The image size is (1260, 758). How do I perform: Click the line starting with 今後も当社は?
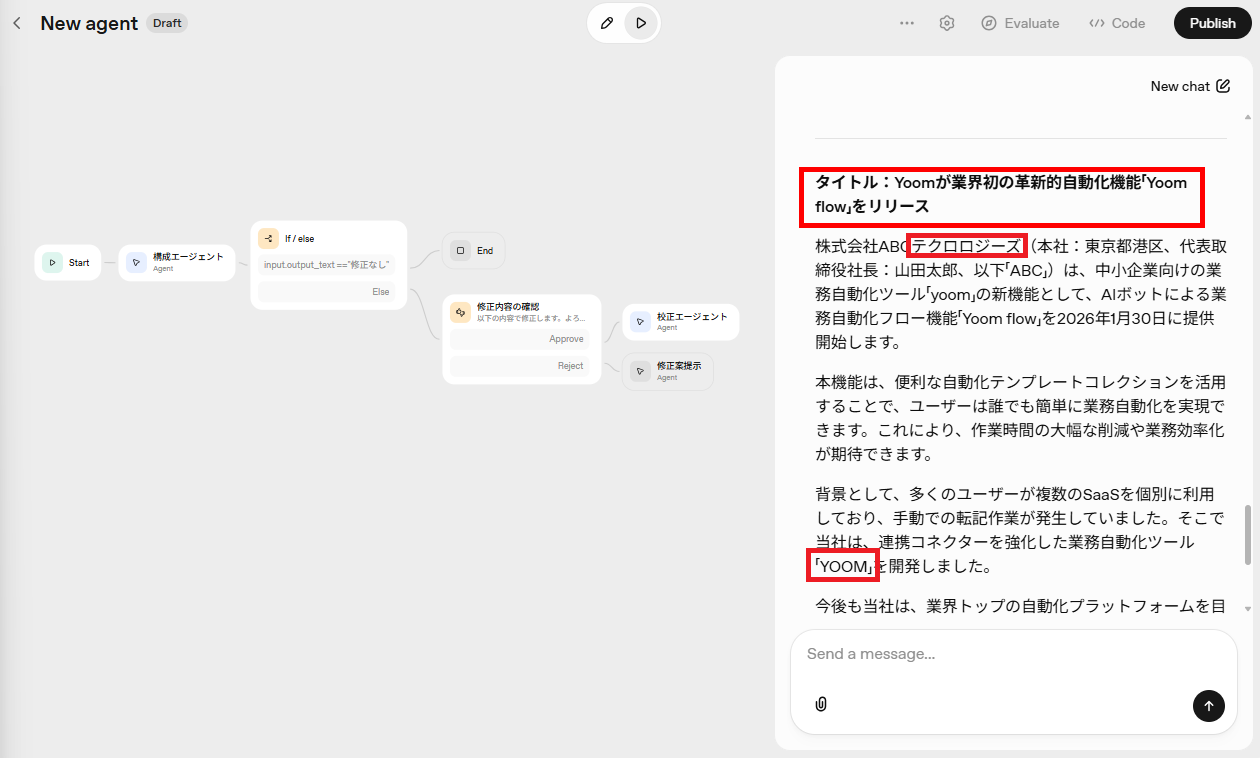point(1020,605)
